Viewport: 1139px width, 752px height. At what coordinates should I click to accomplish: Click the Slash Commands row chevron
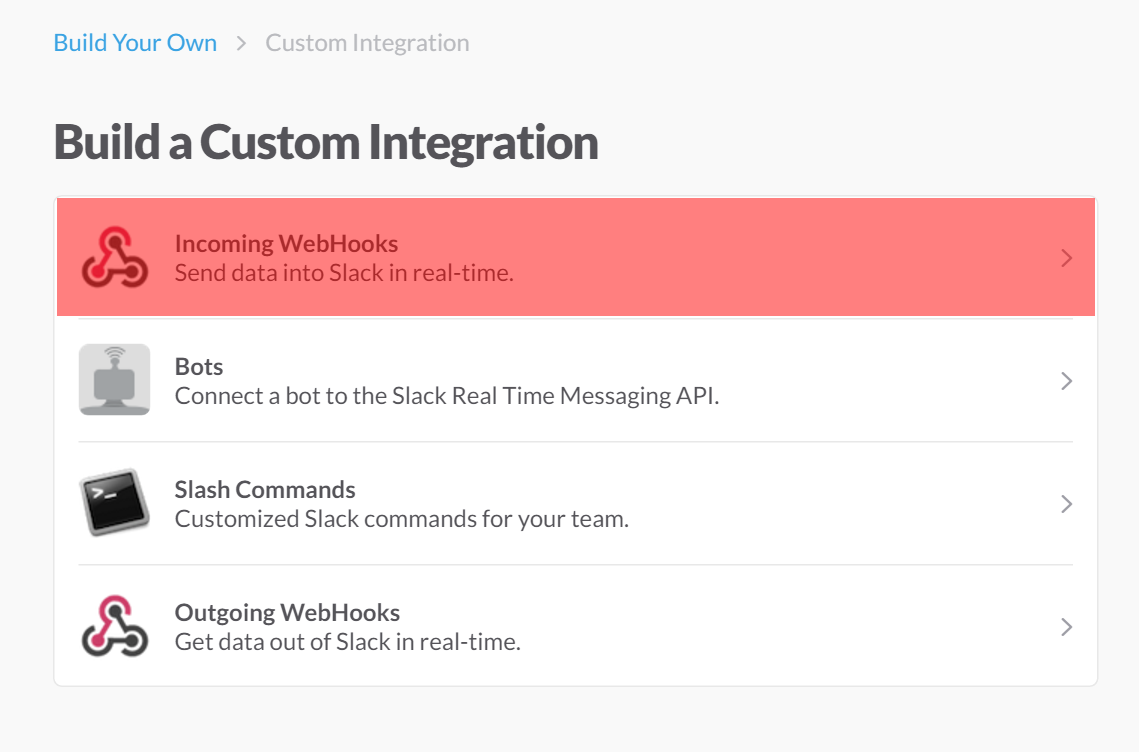tap(1066, 504)
